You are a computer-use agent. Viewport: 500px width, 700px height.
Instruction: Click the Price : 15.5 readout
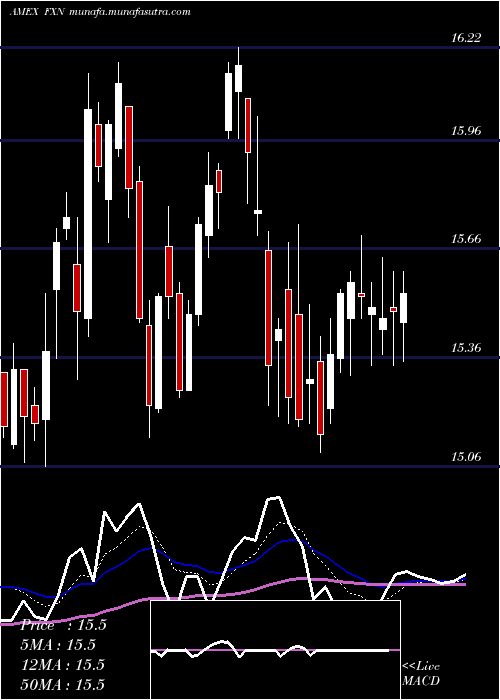[63, 625]
